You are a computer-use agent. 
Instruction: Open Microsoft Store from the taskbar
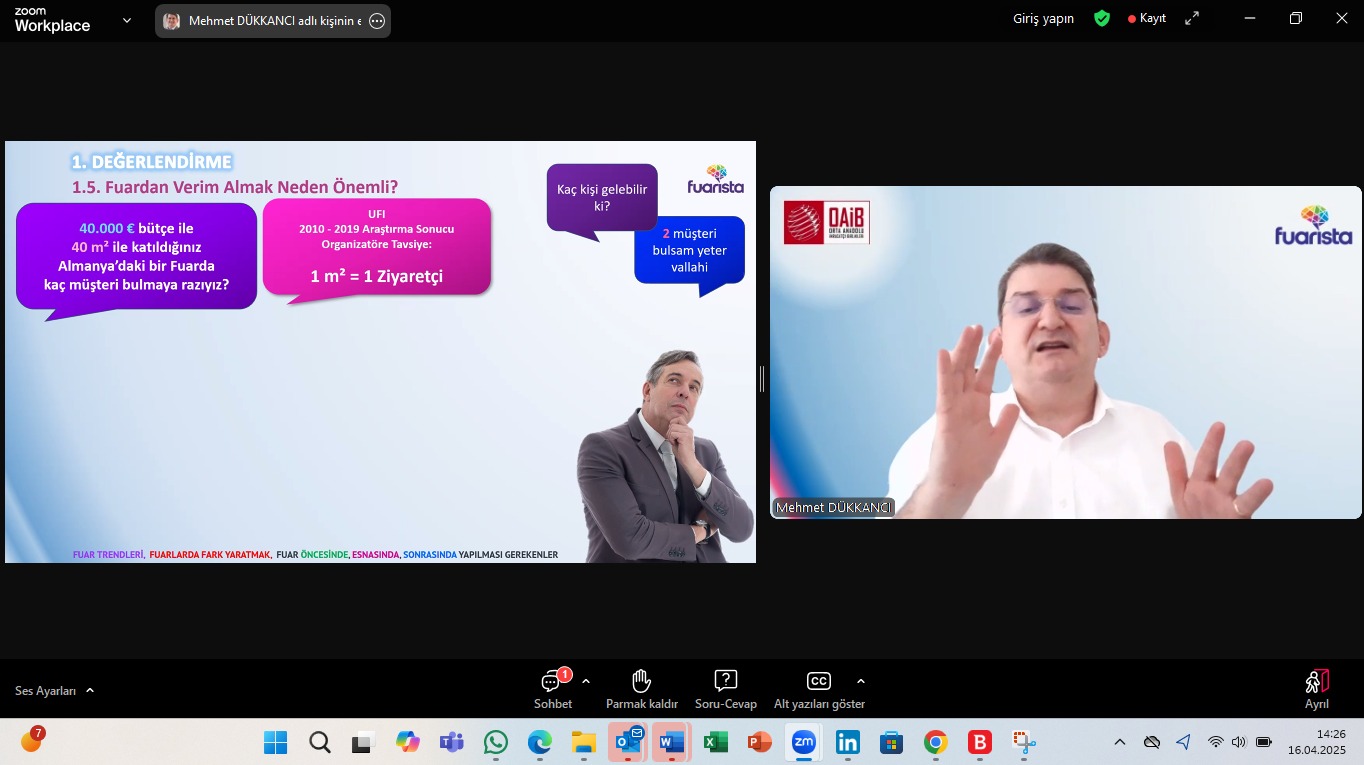coord(892,742)
